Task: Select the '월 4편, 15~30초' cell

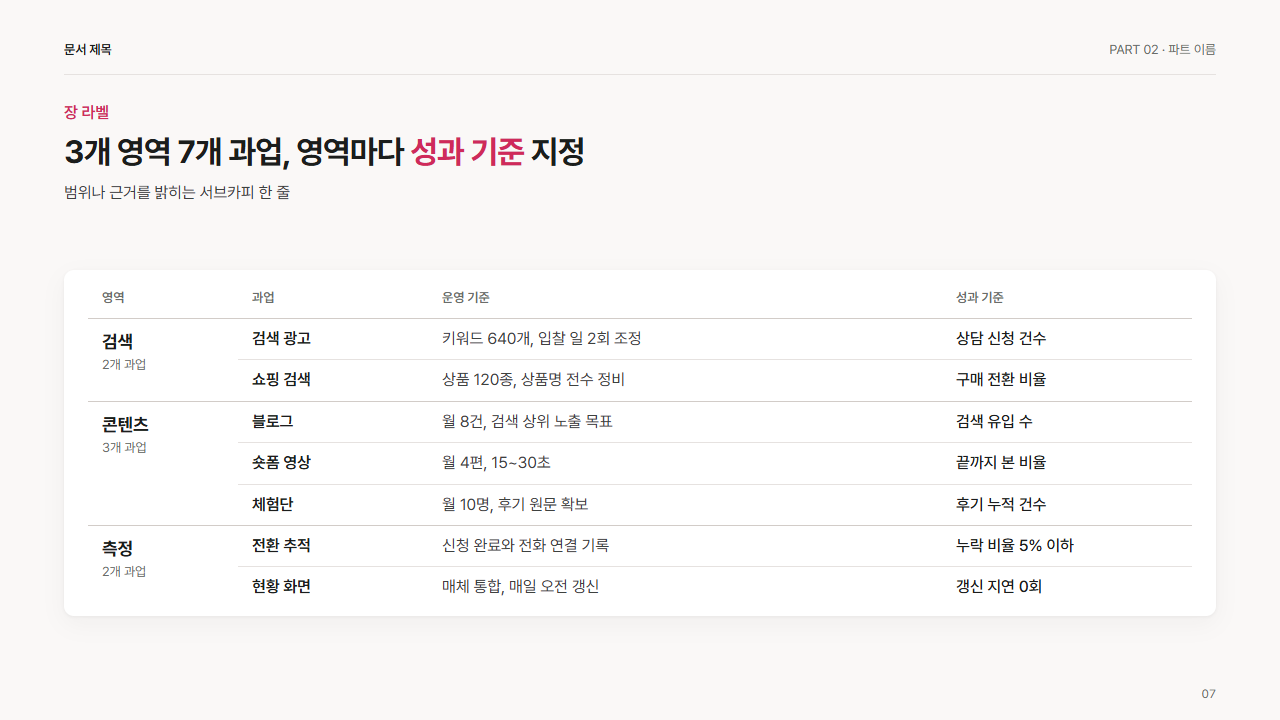Action: (496, 463)
